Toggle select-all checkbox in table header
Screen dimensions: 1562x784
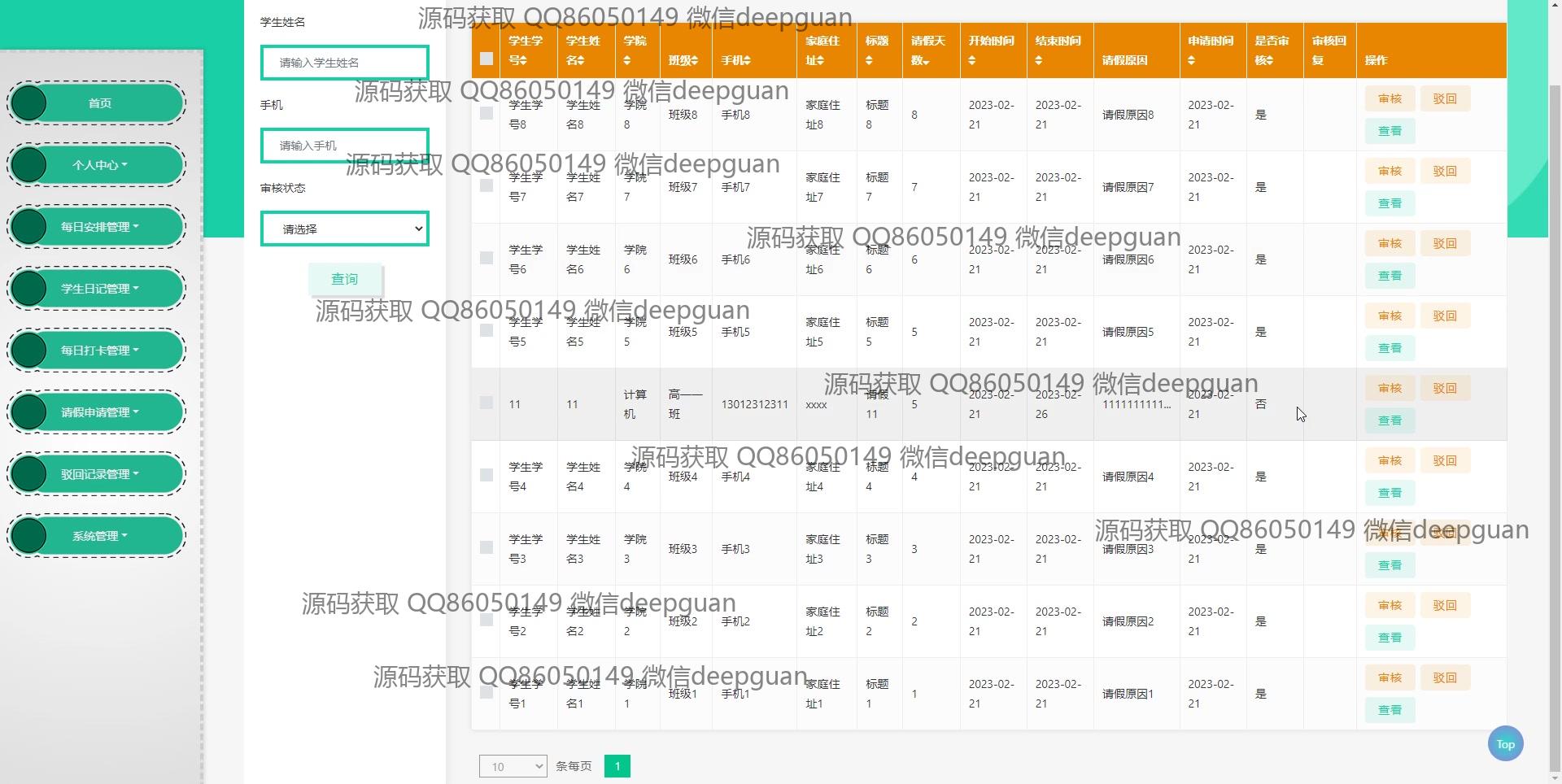pyautogui.click(x=486, y=59)
